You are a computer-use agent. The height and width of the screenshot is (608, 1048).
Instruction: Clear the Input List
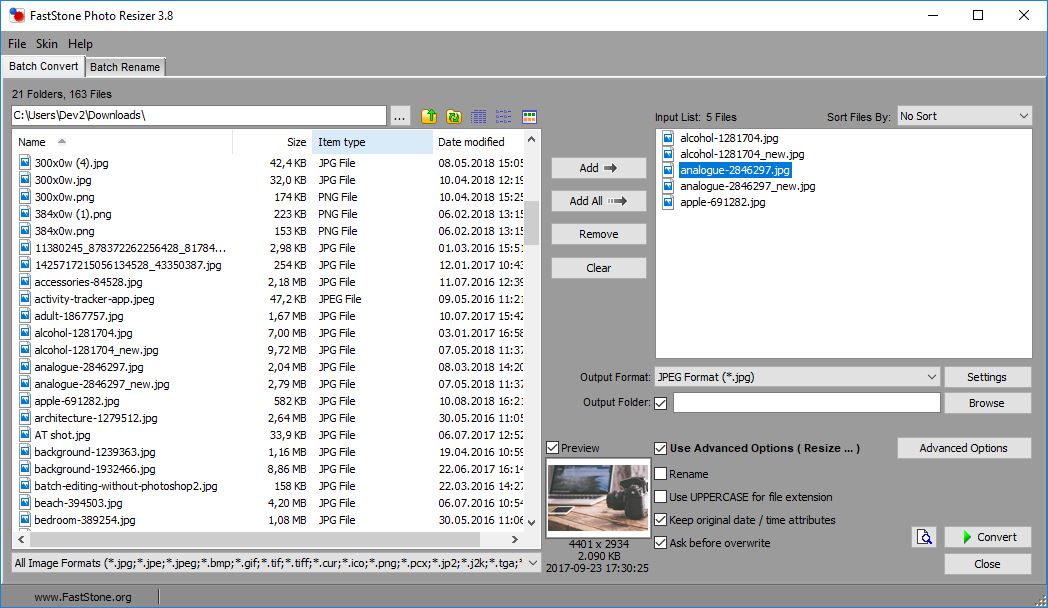[599, 268]
